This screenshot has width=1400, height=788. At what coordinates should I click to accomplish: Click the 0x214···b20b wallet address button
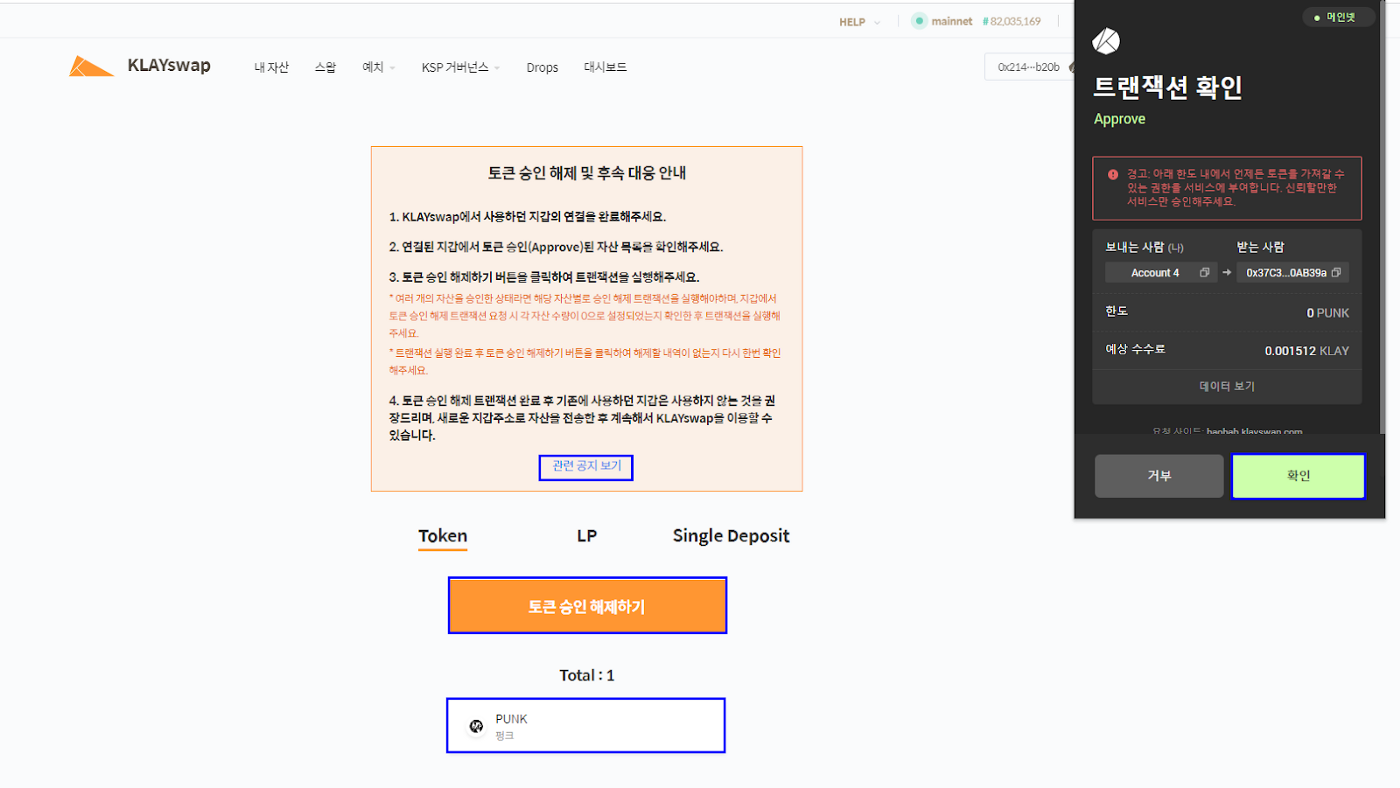[1029, 67]
